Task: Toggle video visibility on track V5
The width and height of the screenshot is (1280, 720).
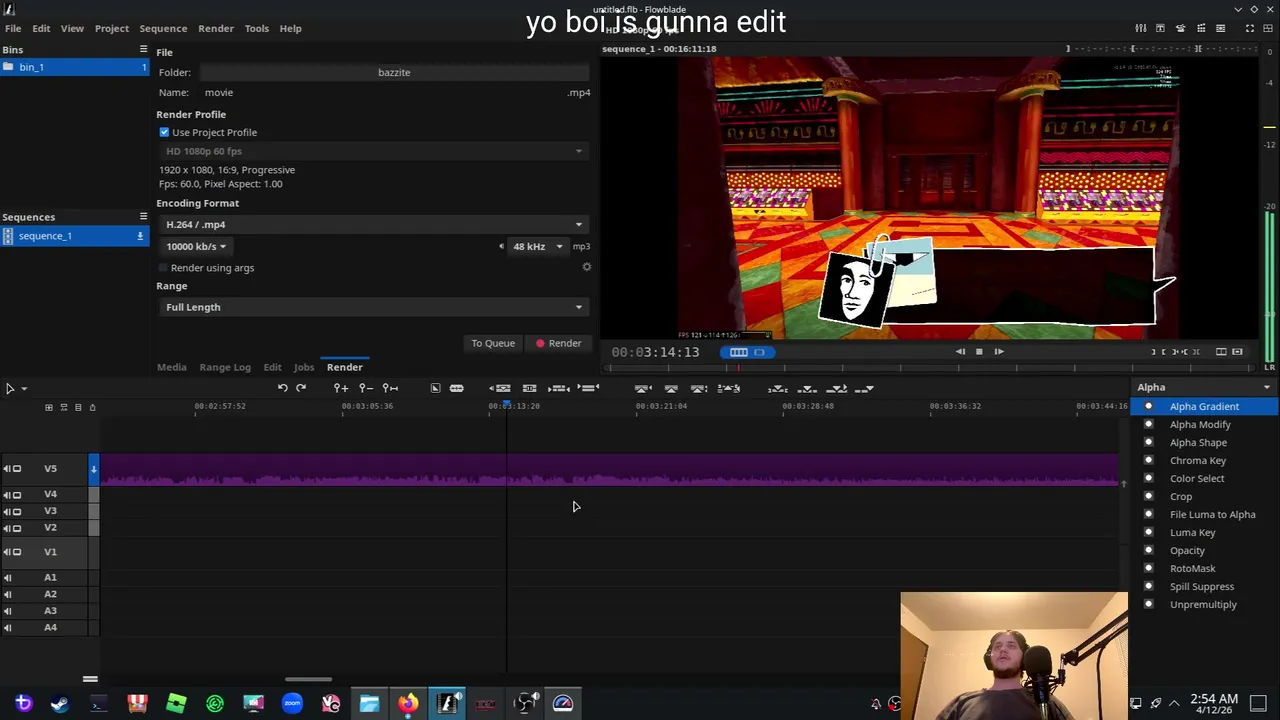Action: [16, 468]
